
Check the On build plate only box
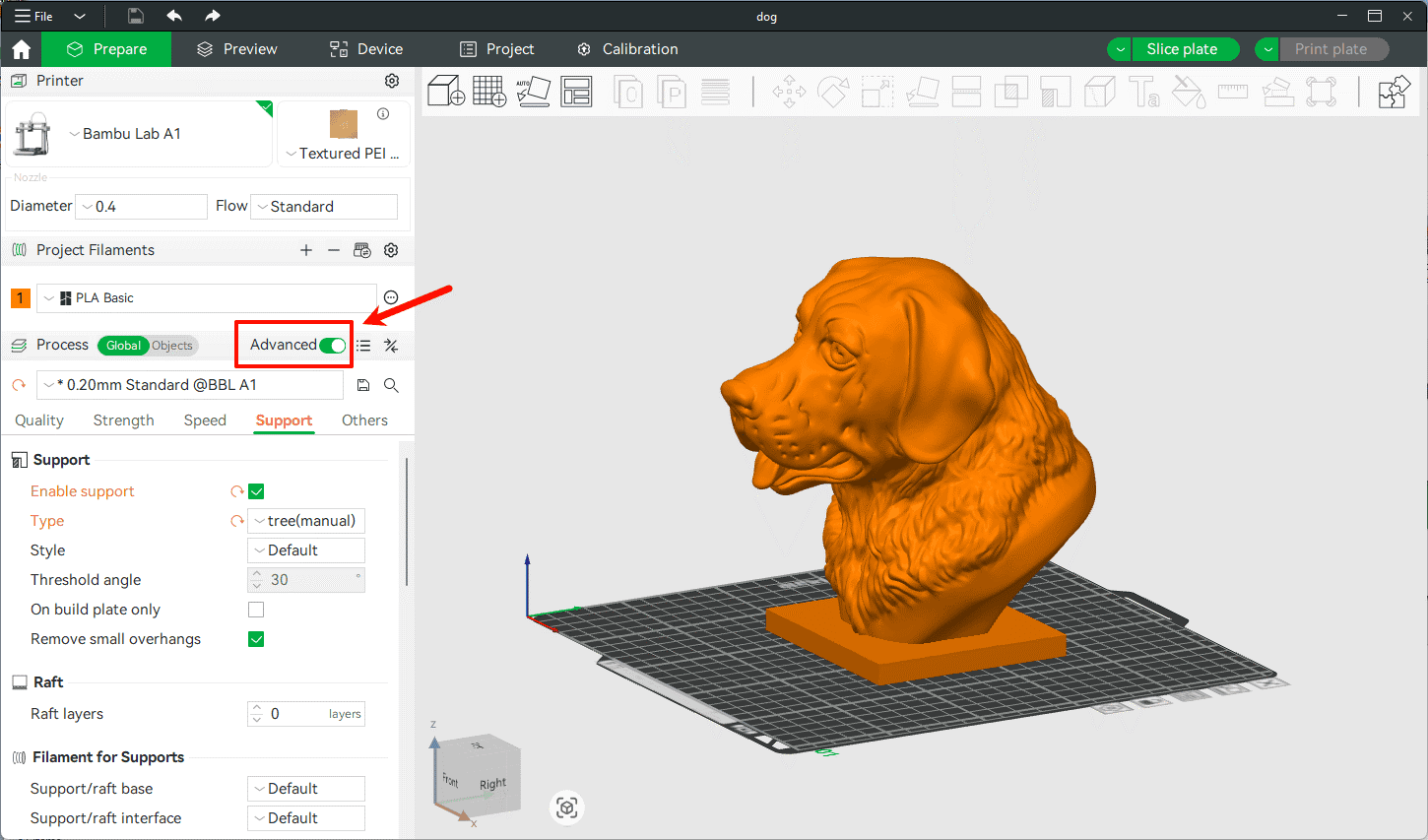pyautogui.click(x=256, y=610)
